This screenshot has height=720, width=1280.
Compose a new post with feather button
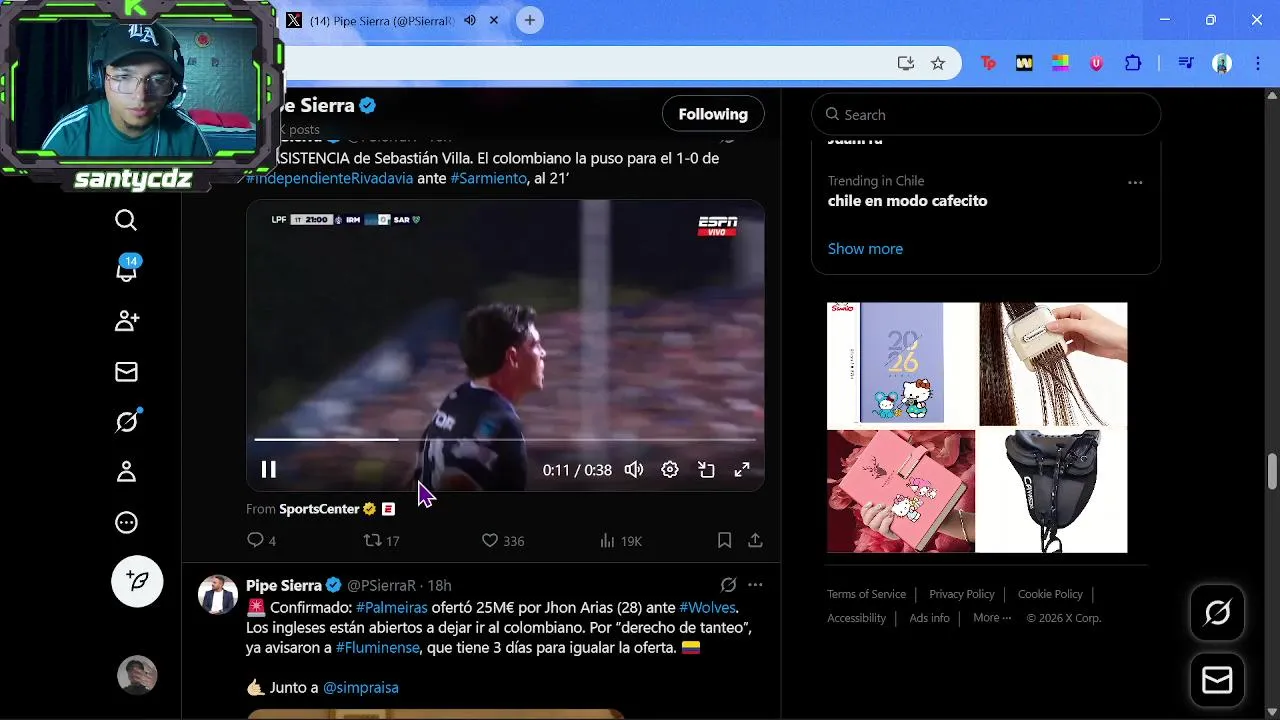pyautogui.click(x=137, y=581)
